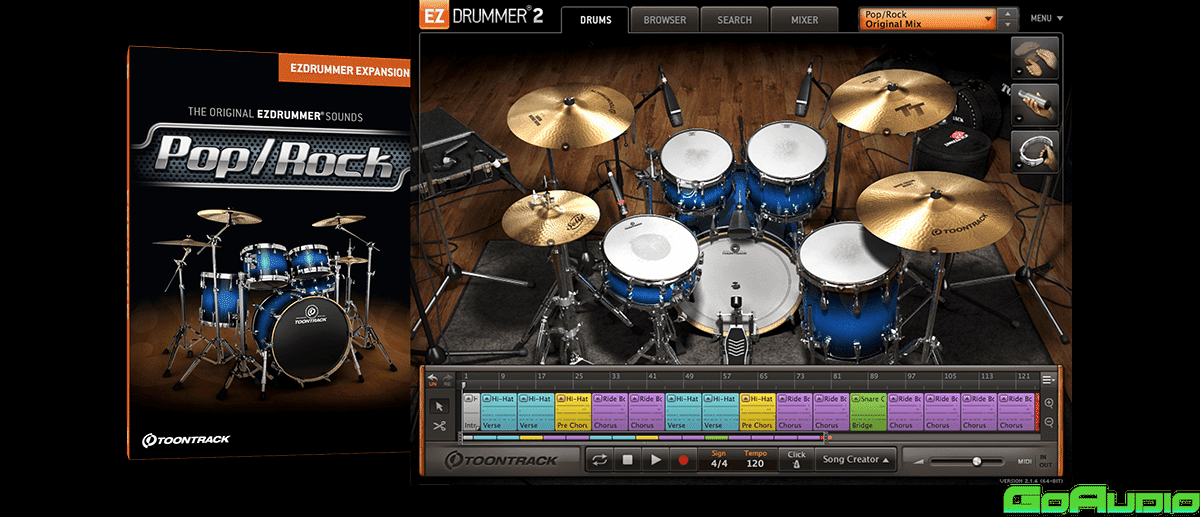Open the tambourine instrument dropdown arrow
Viewport: 1200px width, 517px height.
click(1017, 165)
